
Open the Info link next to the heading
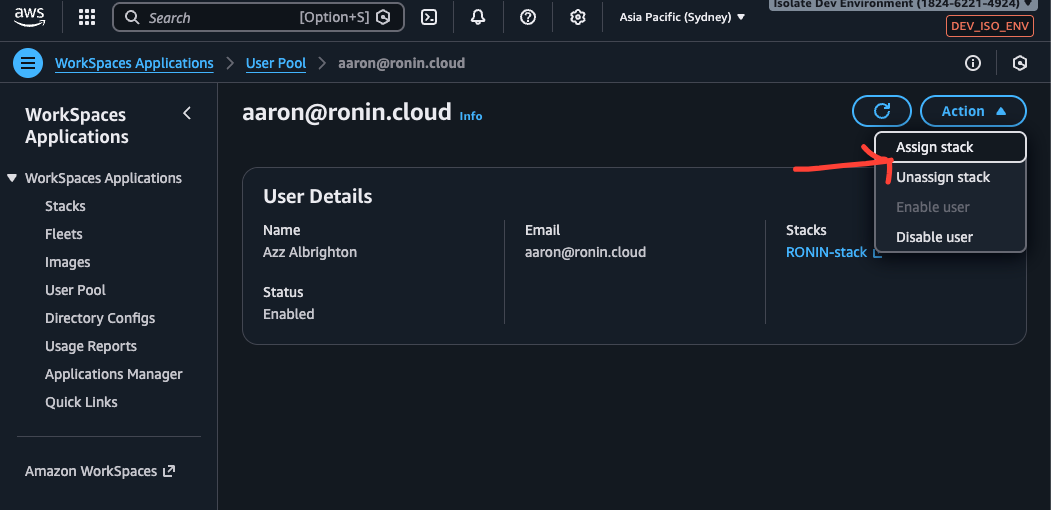tap(471, 116)
